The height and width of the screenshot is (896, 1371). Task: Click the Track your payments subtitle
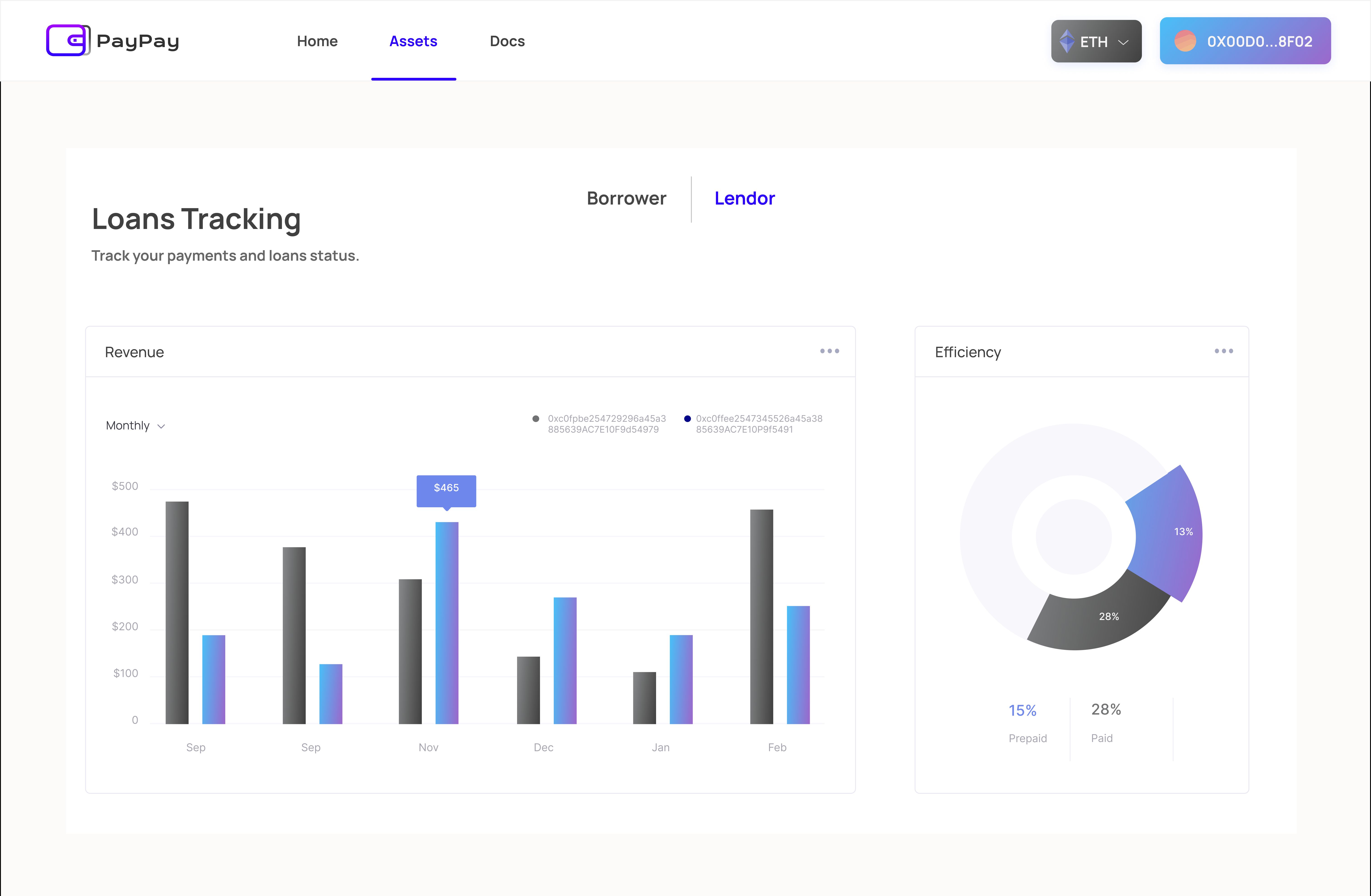pyautogui.click(x=225, y=256)
